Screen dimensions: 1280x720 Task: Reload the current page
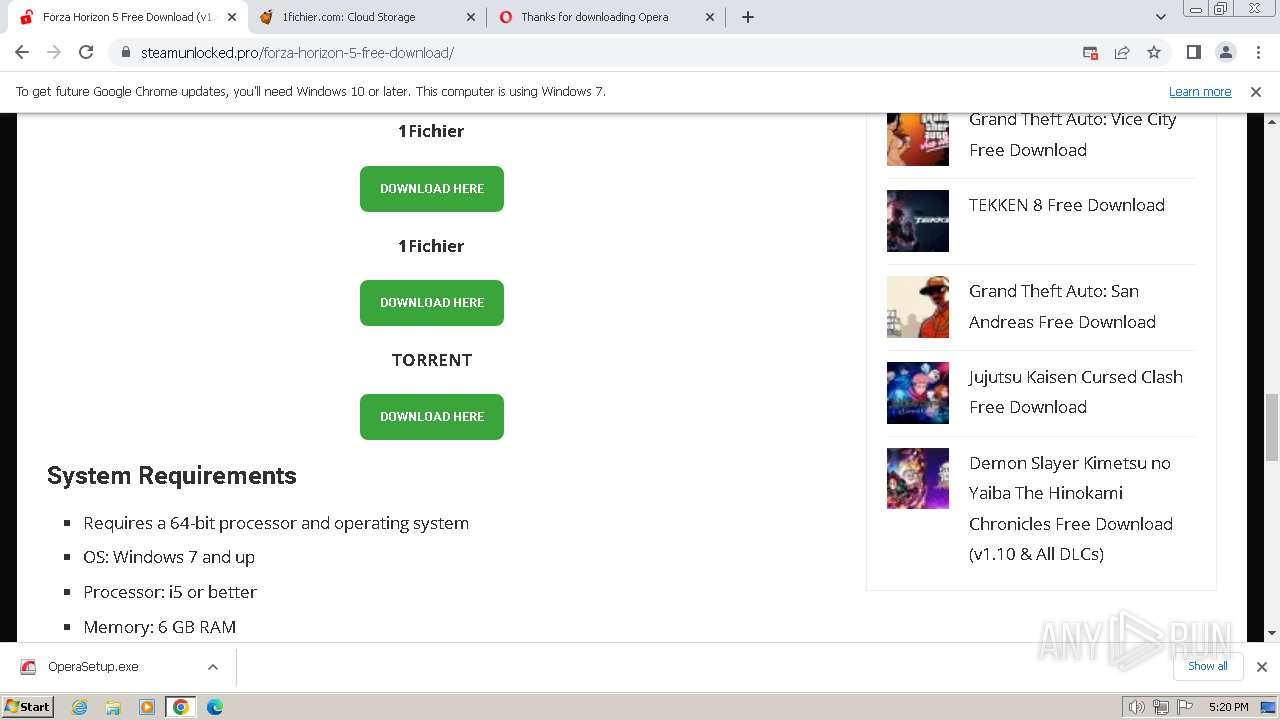click(x=86, y=53)
